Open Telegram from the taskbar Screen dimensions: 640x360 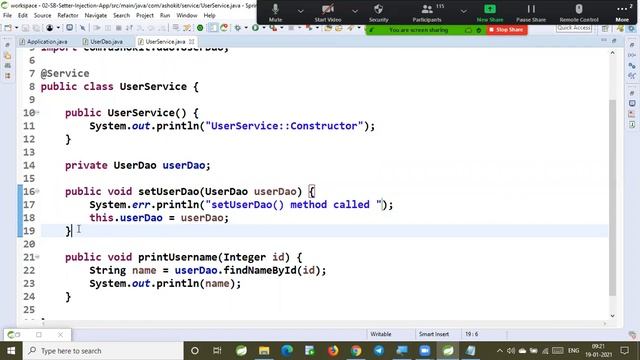click(x=379, y=351)
